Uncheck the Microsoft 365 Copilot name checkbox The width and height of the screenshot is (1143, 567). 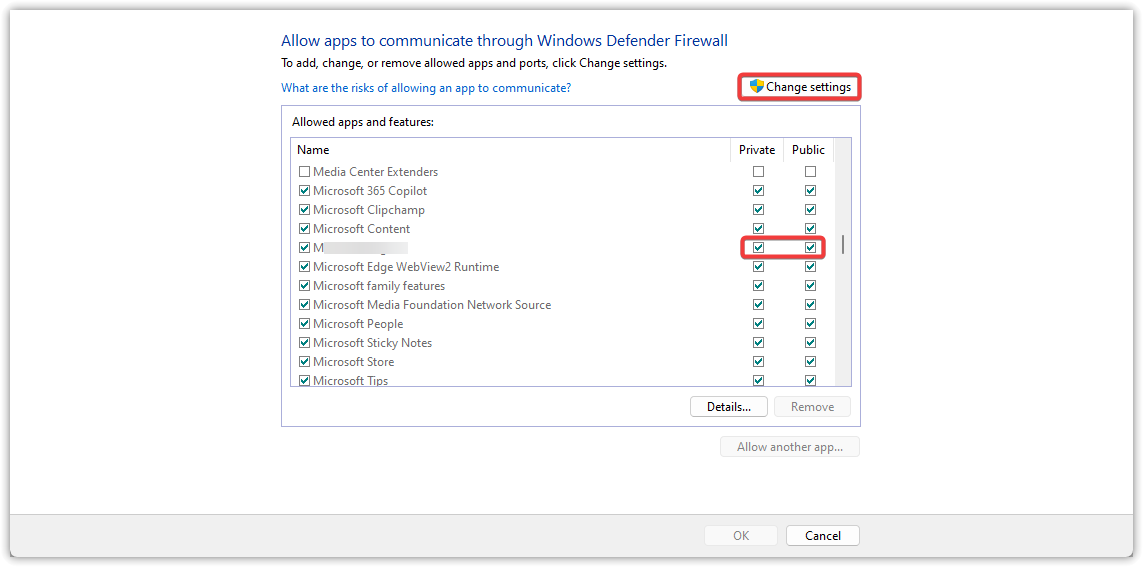304,191
